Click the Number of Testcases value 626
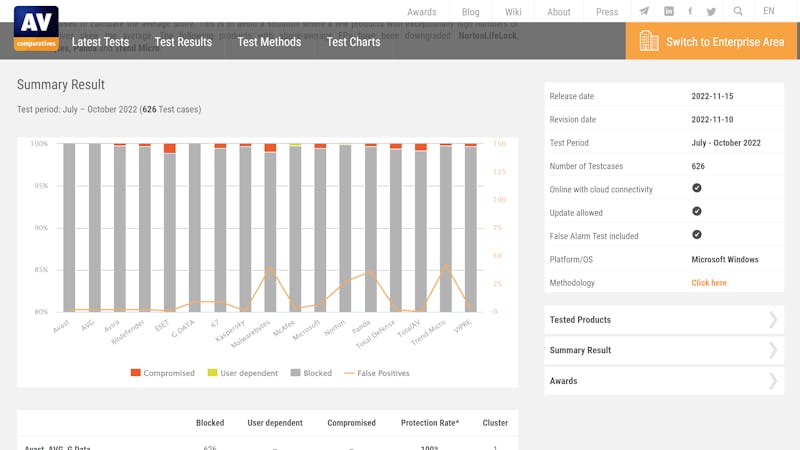800x450 pixels. (698, 166)
